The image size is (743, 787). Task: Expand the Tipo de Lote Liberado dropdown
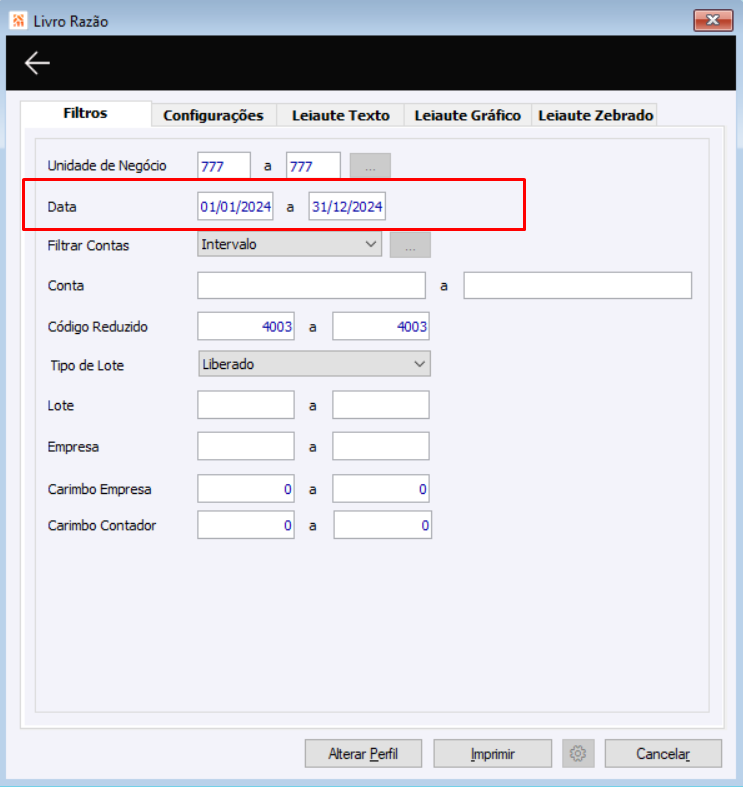tap(314, 364)
